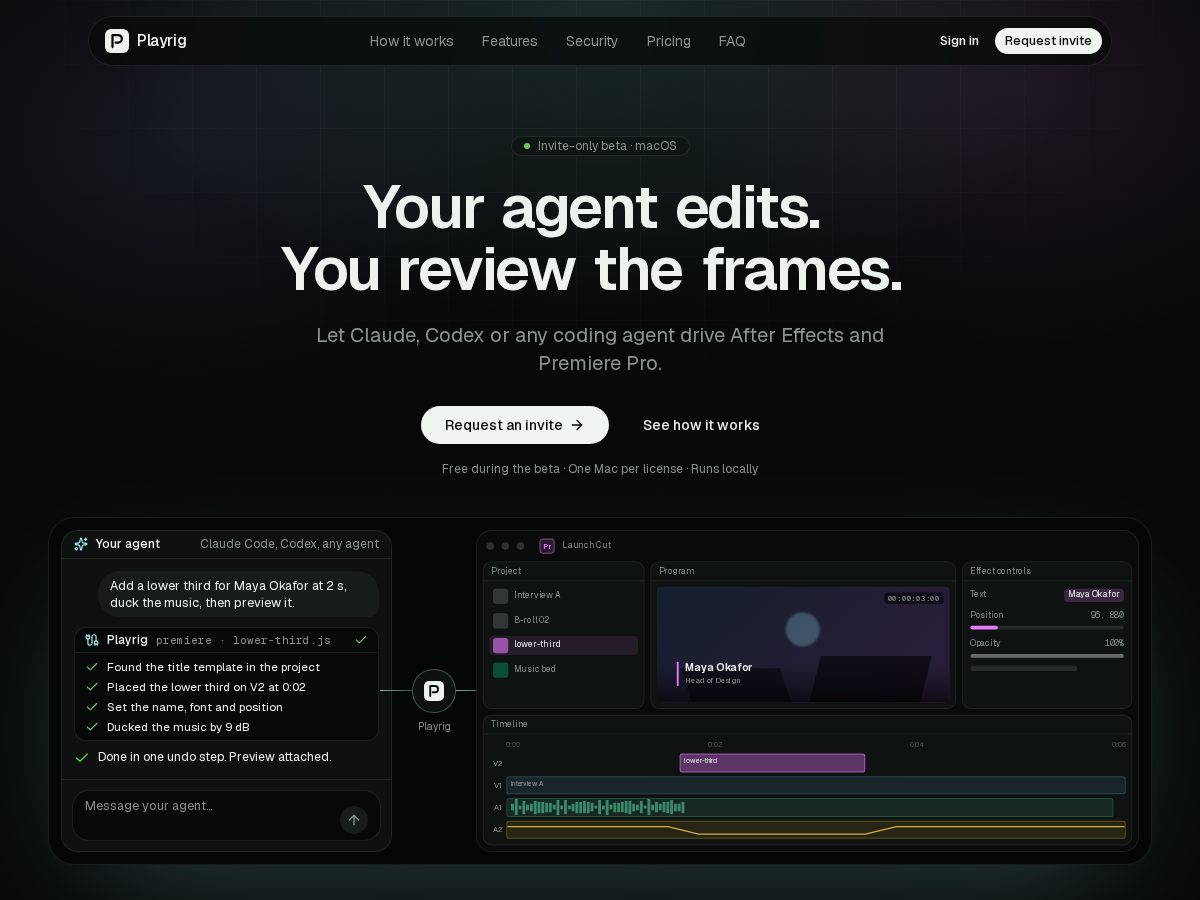This screenshot has height=900, width=1200.
Task: Click the LaunchCut window title
Action: (x=586, y=545)
